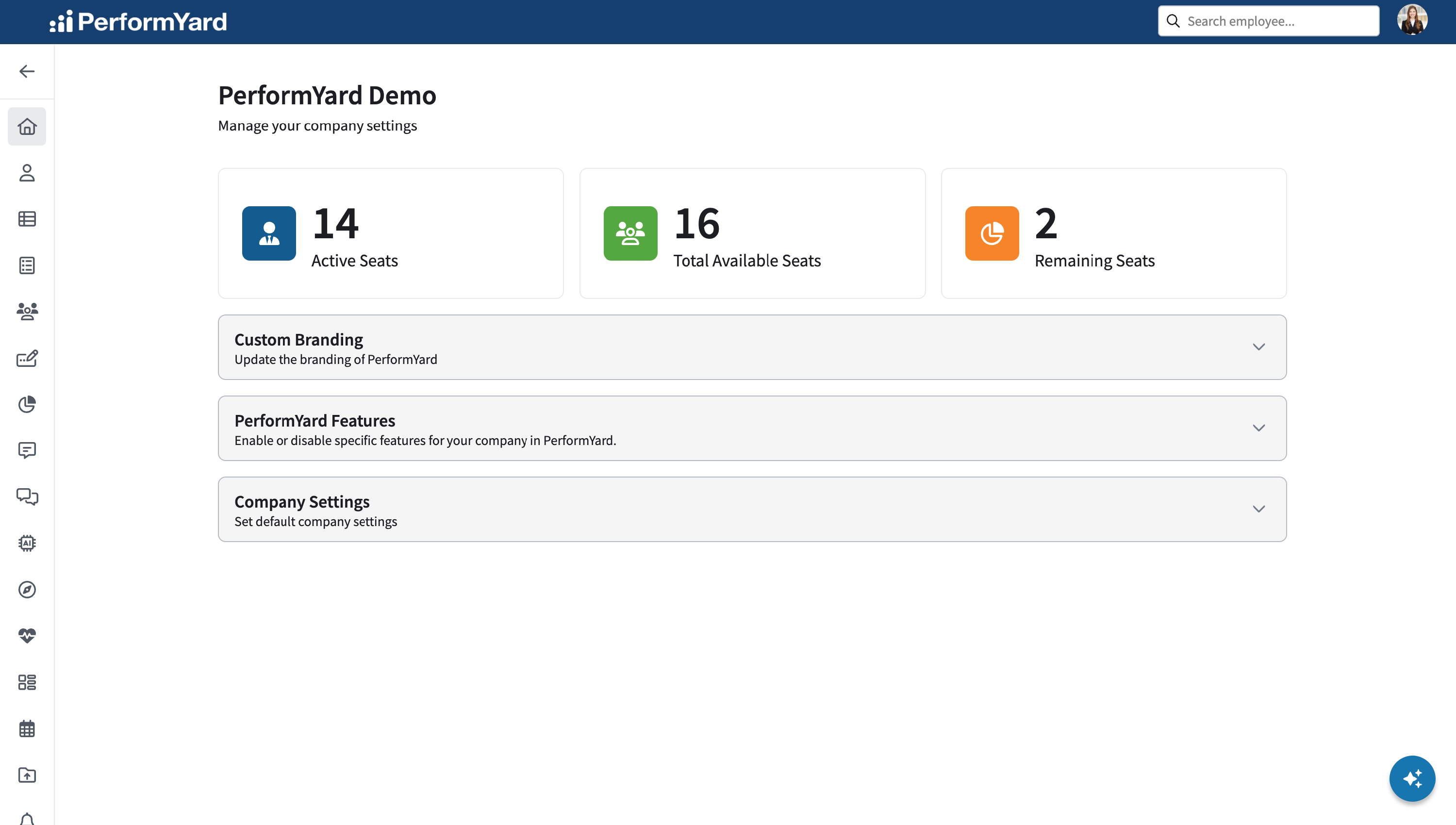Open the dashboard tiles sidebar icon
The width and height of the screenshot is (1456, 825).
[27, 682]
